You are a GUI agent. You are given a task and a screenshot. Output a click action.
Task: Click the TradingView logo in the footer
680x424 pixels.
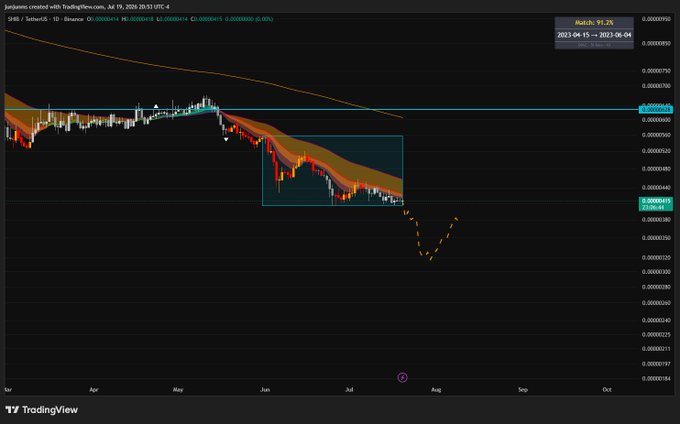tap(42, 410)
